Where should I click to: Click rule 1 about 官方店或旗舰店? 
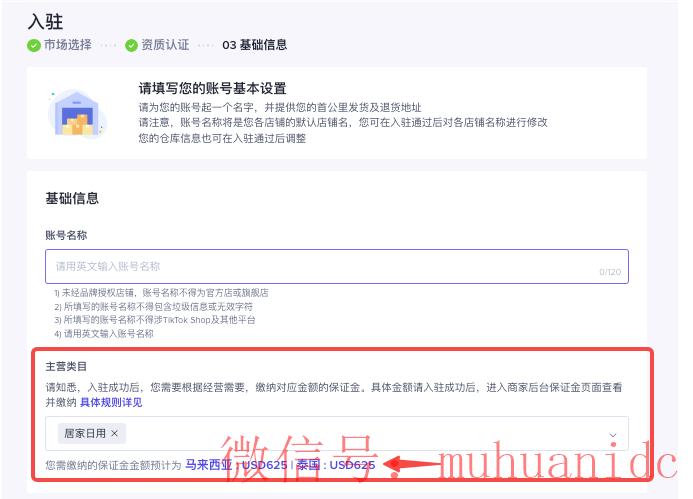[x=161, y=293]
